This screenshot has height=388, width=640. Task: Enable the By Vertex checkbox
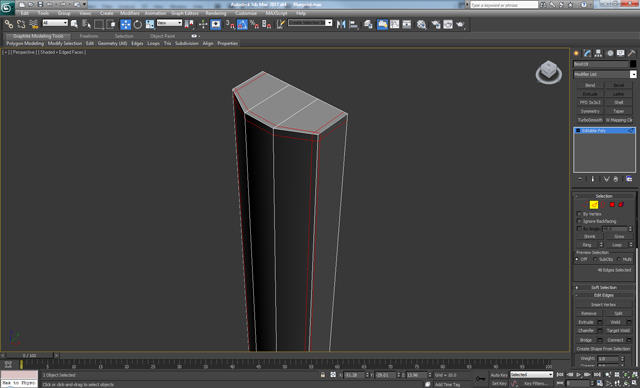tap(579, 214)
